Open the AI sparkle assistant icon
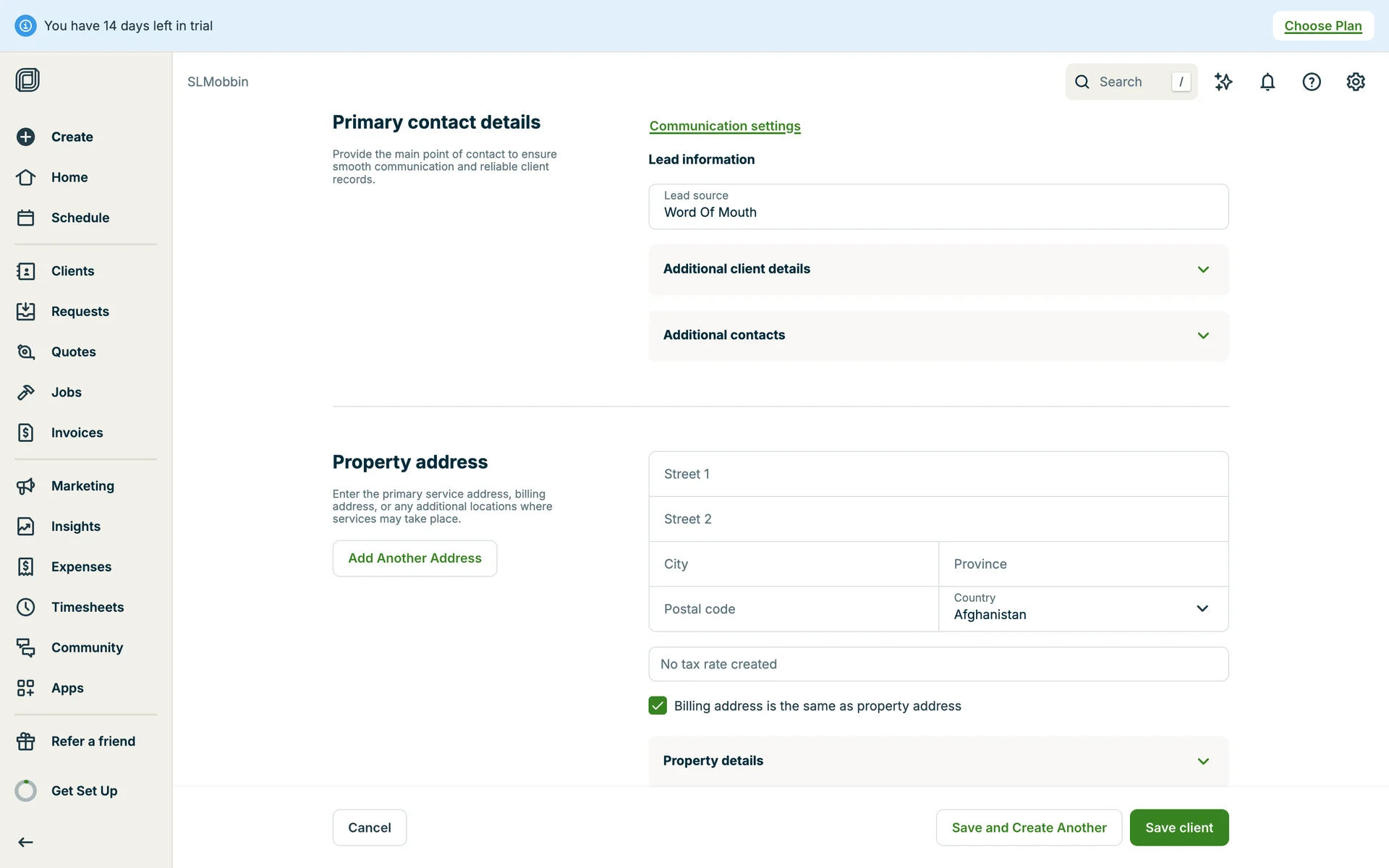This screenshot has width=1389, height=868. 1223,82
